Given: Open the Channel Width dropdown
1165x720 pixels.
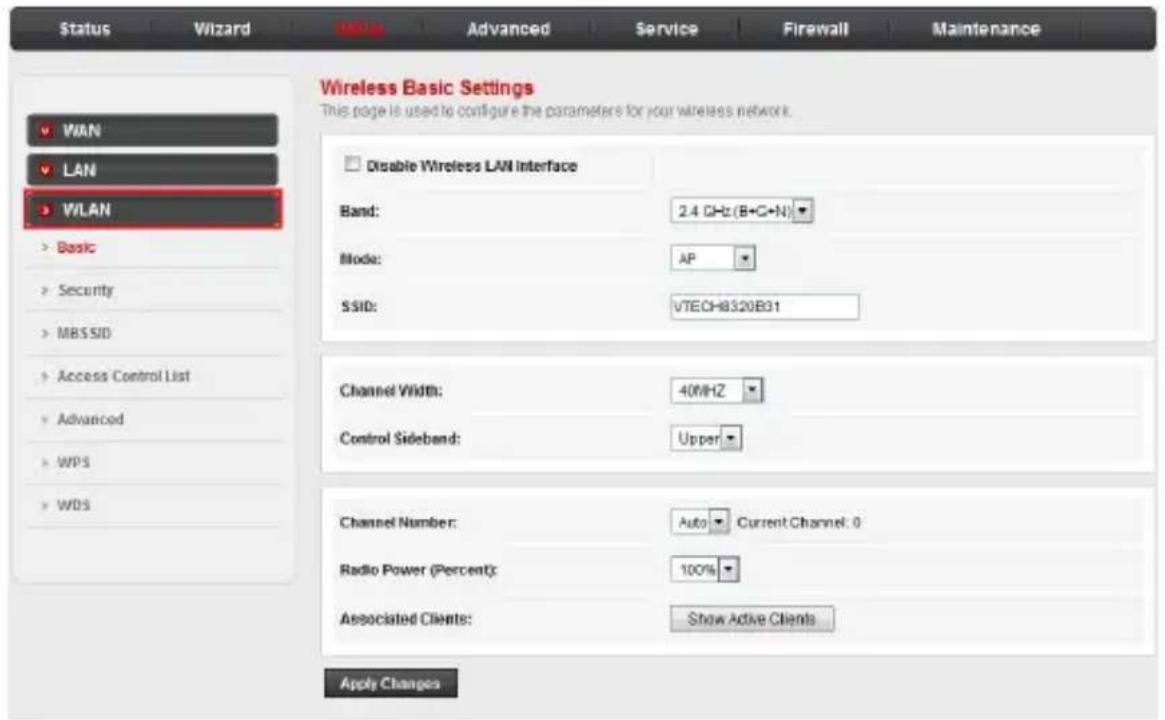Looking at the screenshot, I should [x=716, y=390].
